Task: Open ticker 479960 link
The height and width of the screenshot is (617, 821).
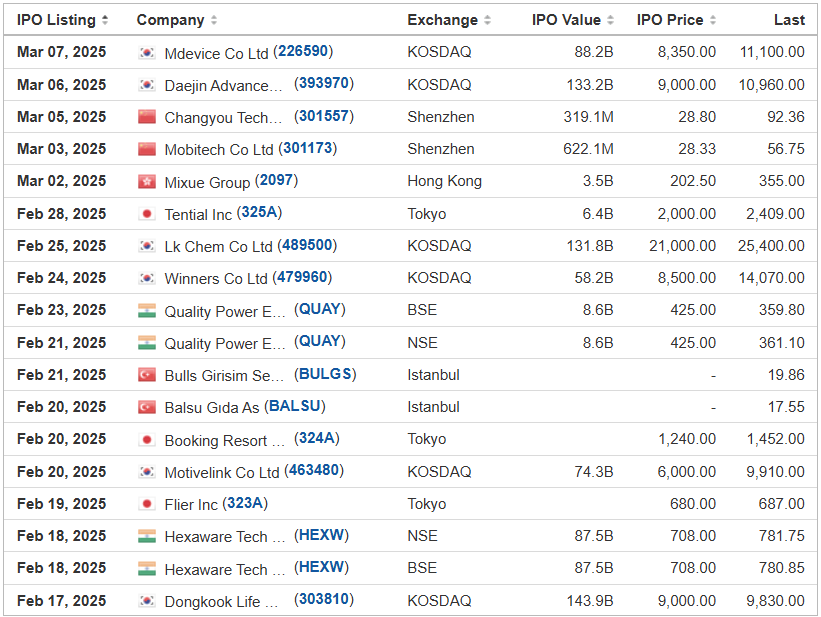Action: coord(302,277)
